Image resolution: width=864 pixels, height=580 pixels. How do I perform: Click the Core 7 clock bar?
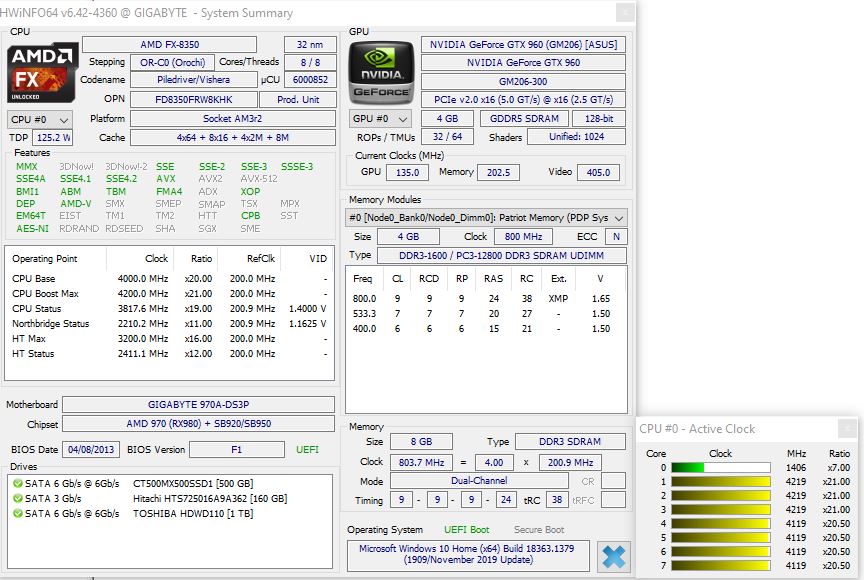[x=721, y=565]
